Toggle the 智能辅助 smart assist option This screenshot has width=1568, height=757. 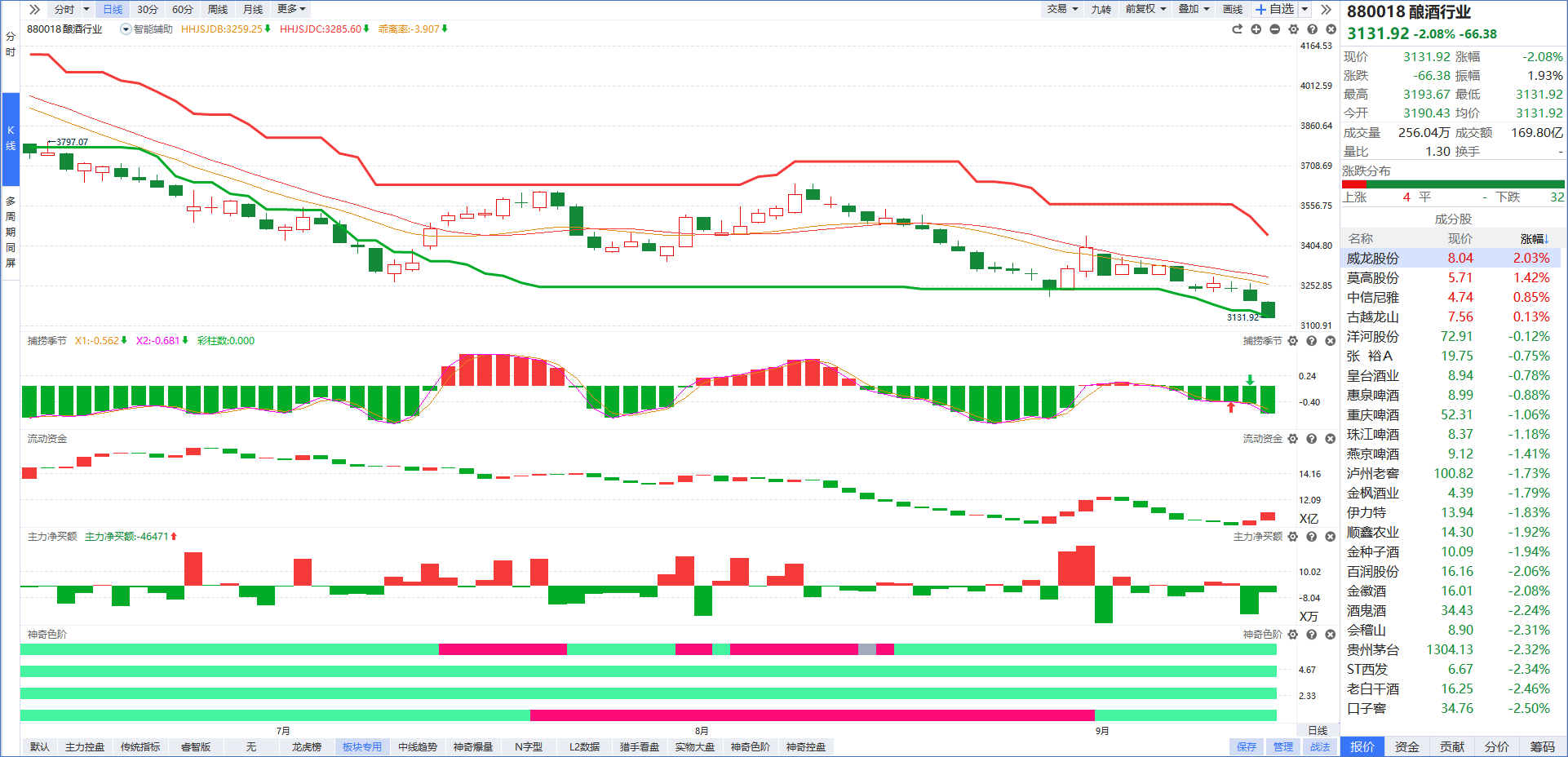(147, 29)
